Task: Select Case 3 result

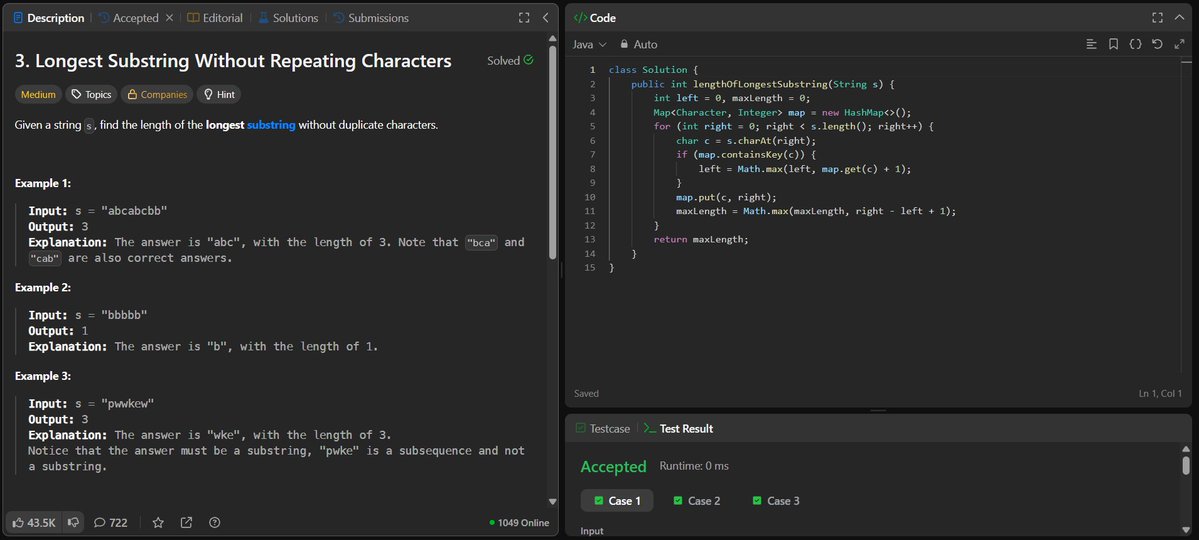Action: [775, 501]
